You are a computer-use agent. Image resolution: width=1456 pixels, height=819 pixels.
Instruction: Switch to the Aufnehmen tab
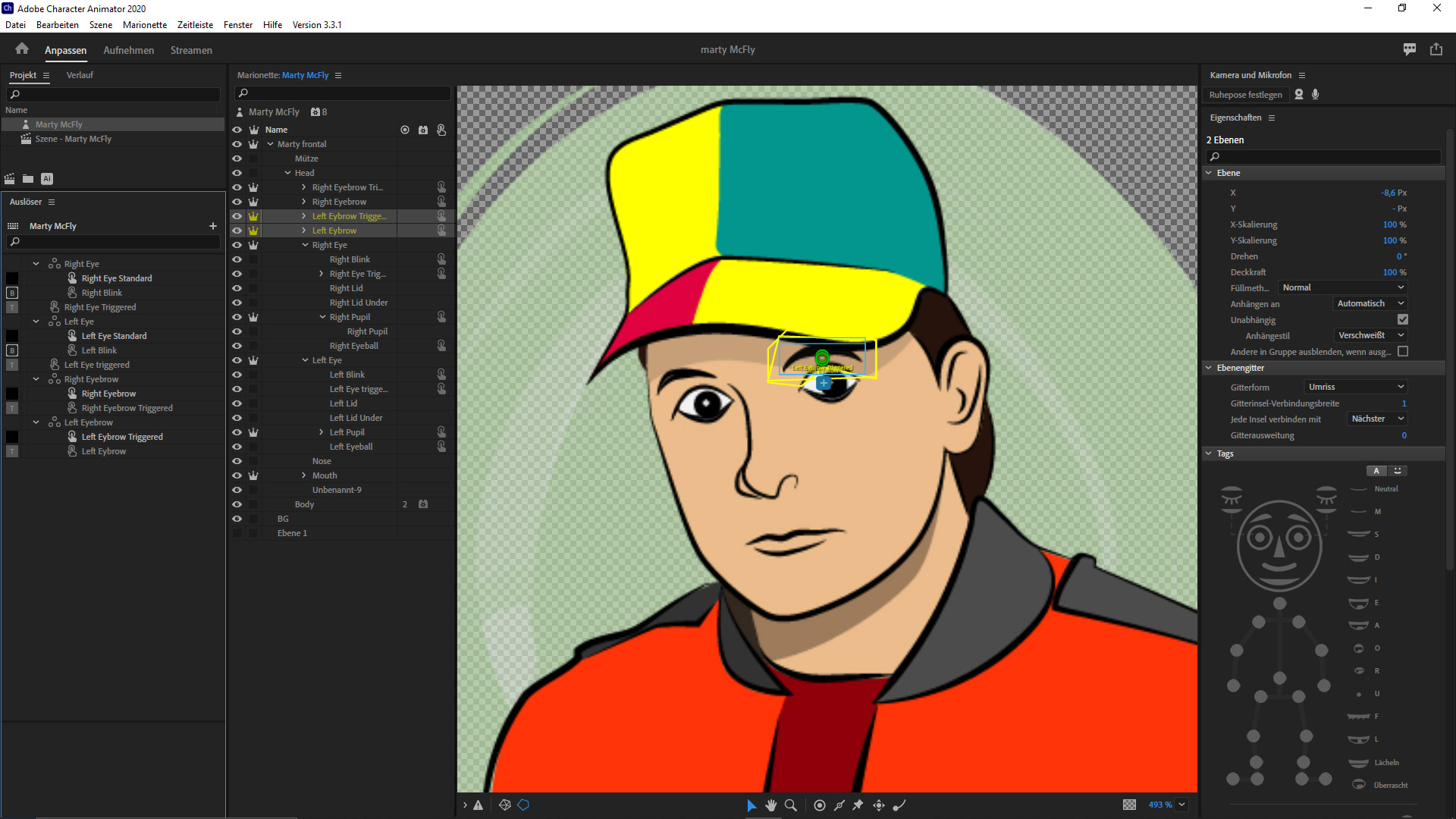tap(128, 51)
